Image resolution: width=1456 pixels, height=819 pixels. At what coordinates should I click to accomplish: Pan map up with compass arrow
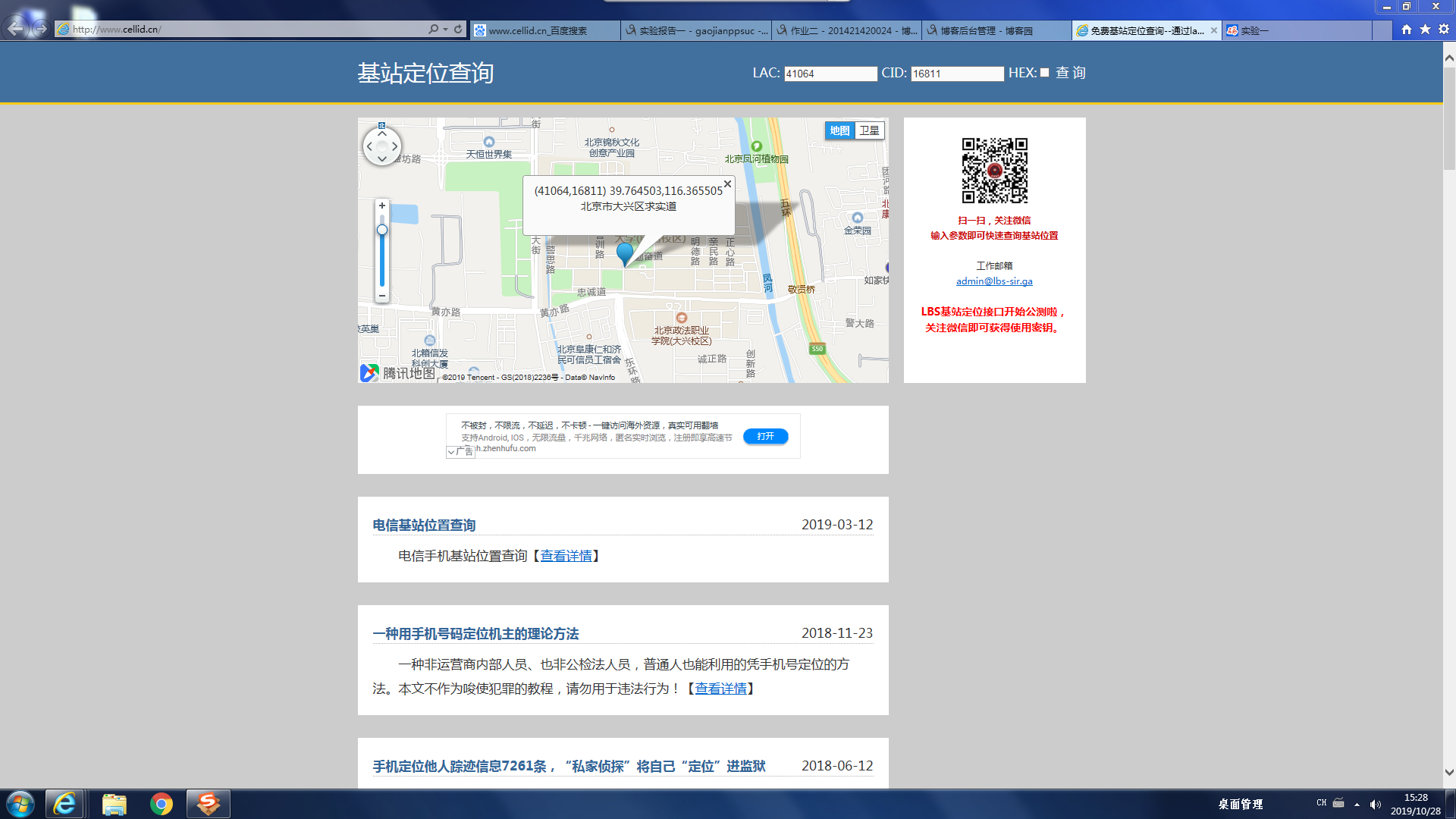[x=382, y=133]
